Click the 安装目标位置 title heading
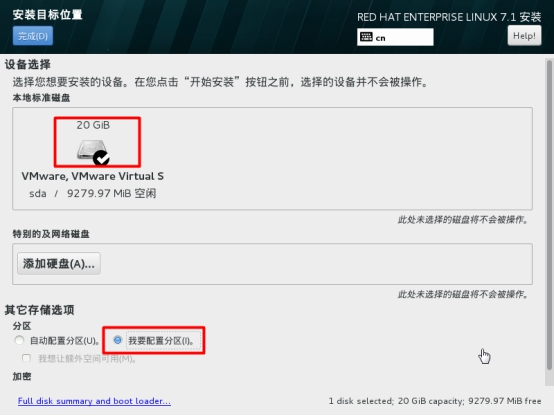Image resolution: width=554 pixels, height=416 pixels. point(48,14)
